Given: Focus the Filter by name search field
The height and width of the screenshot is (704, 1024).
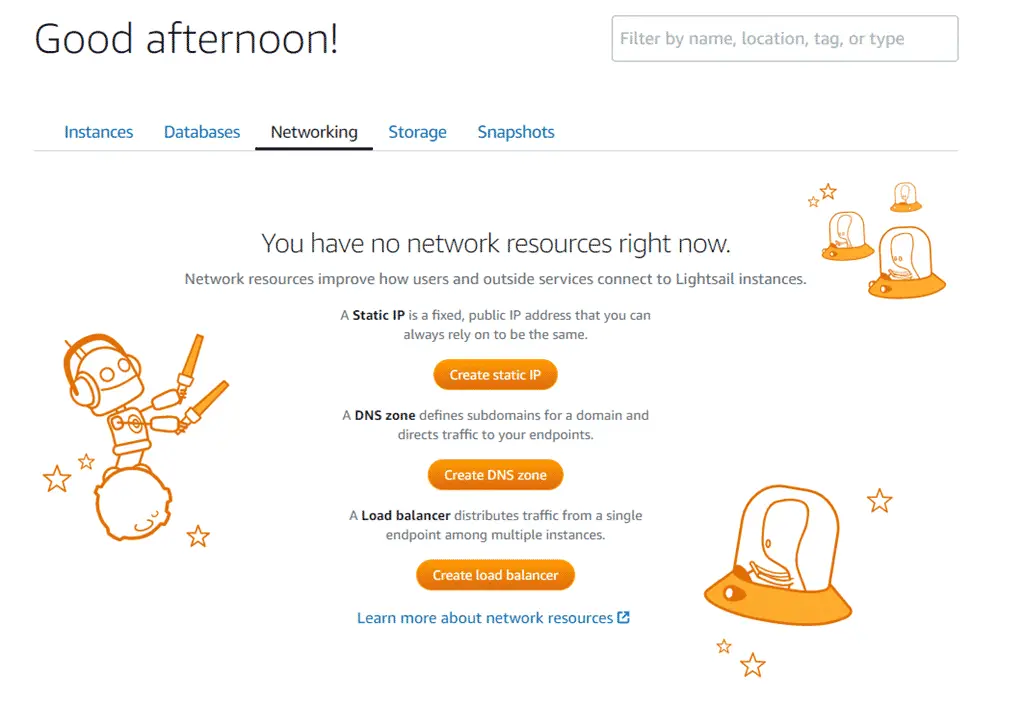Looking at the screenshot, I should click(785, 39).
